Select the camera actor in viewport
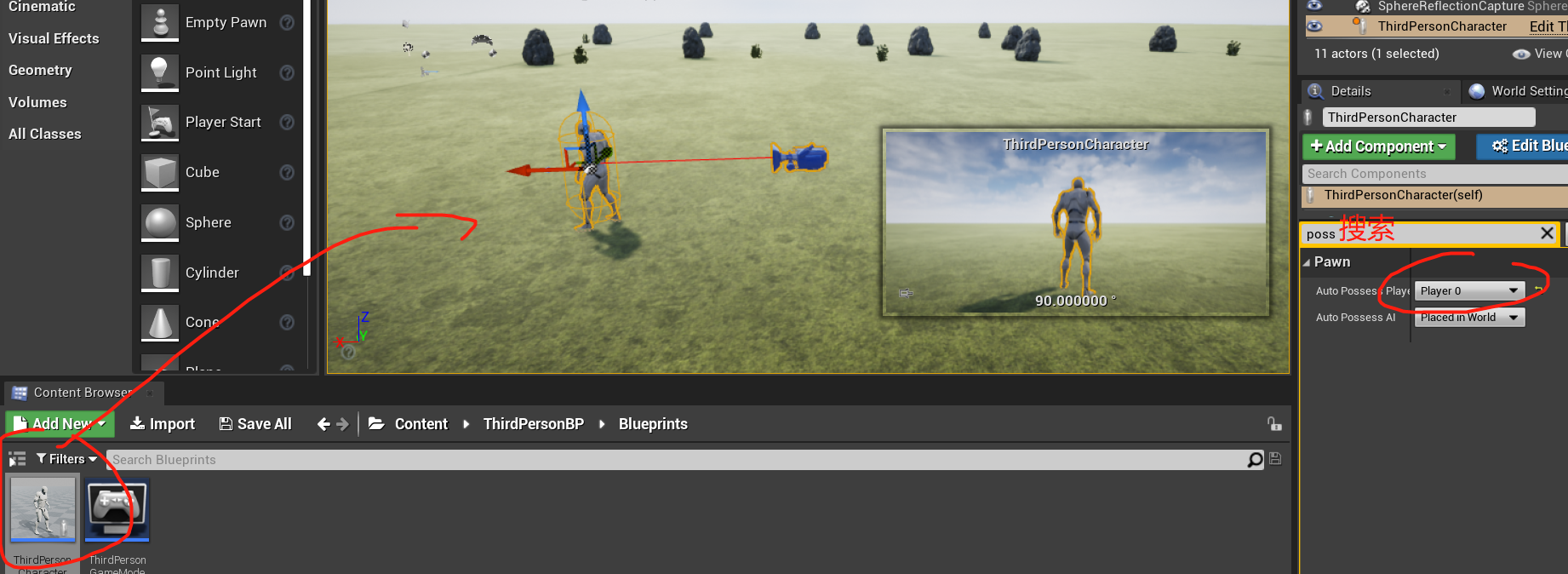The width and height of the screenshot is (1568, 574). click(800, 158)
